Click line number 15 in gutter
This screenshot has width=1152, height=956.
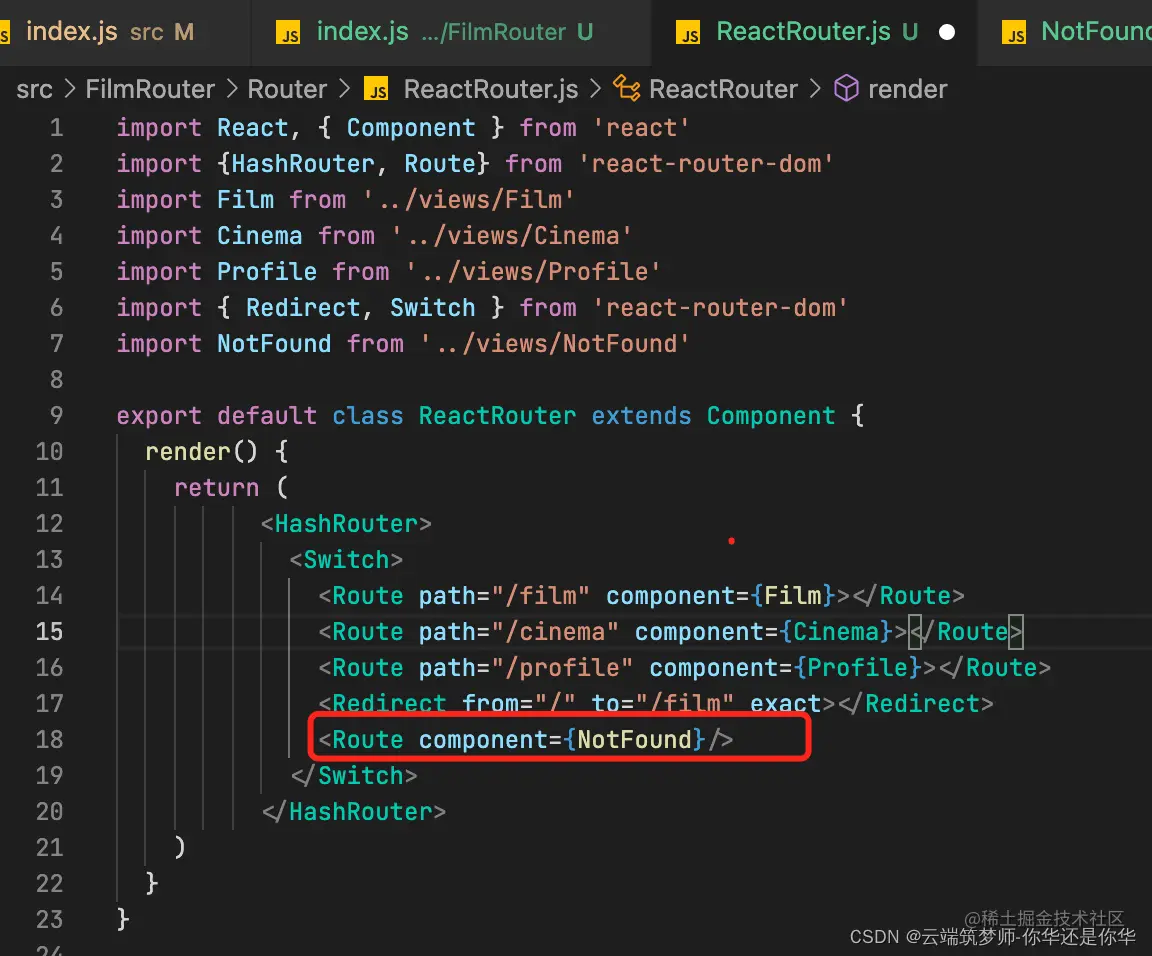49,632
